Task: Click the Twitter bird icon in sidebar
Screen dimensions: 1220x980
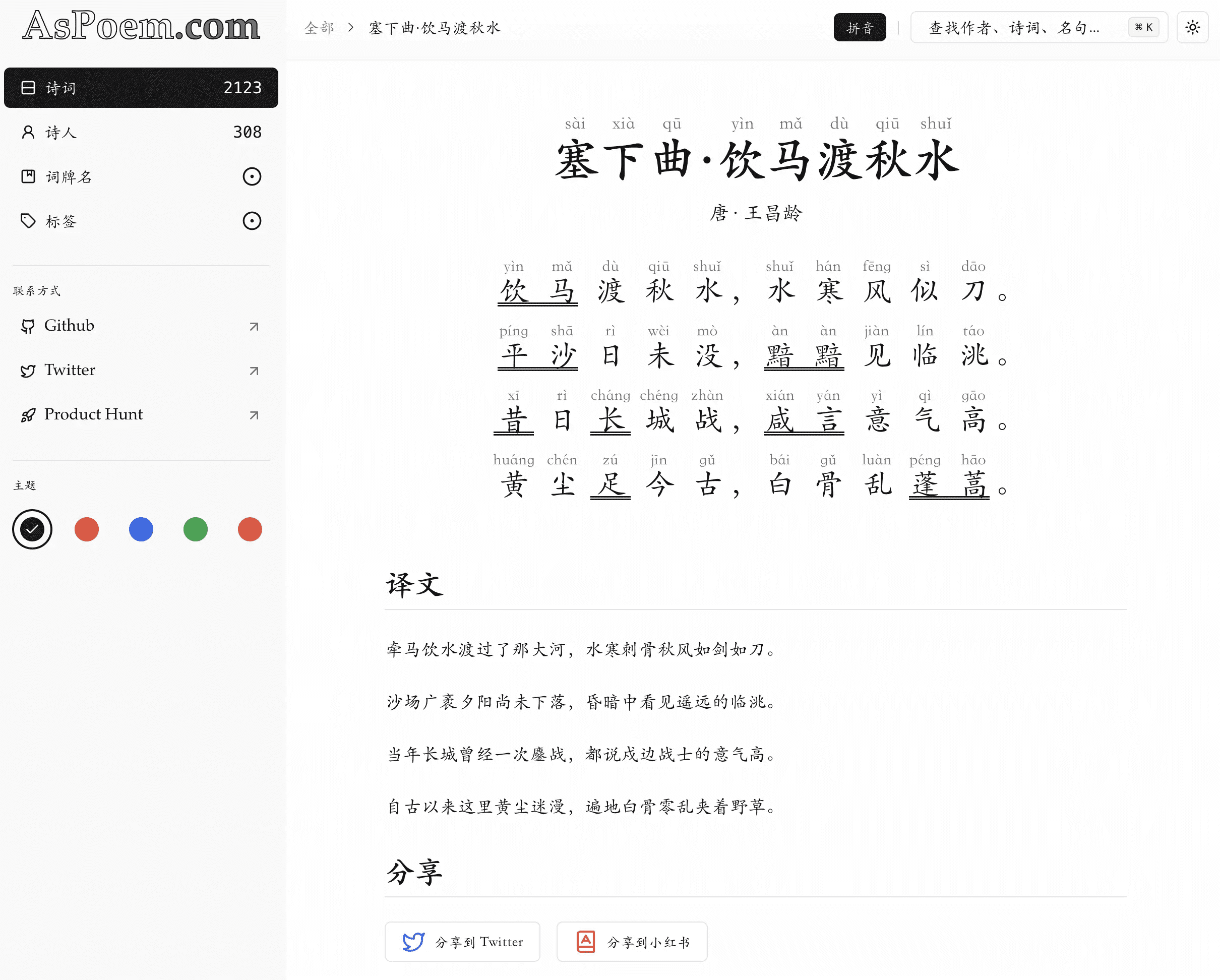Action: (x=28, y=371)
